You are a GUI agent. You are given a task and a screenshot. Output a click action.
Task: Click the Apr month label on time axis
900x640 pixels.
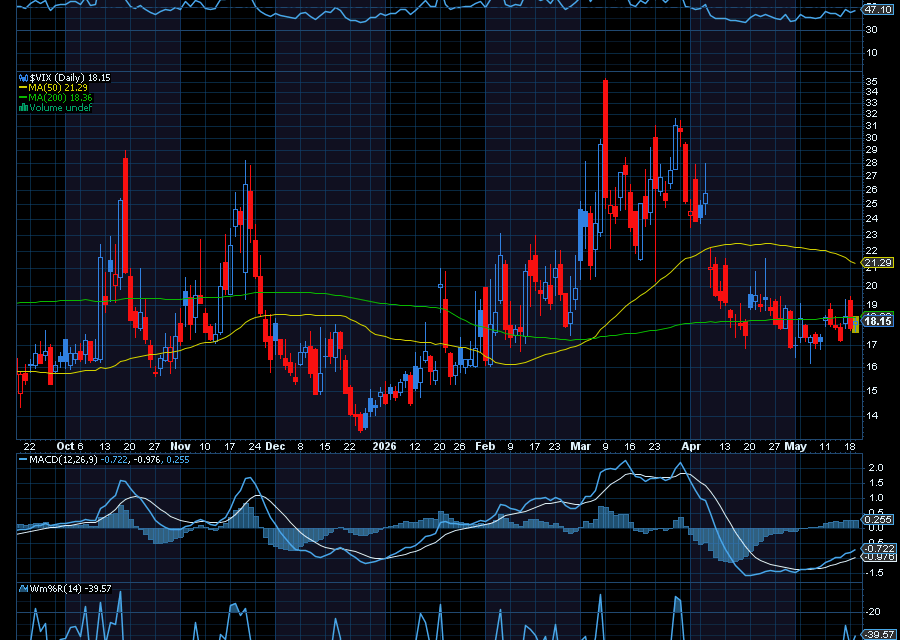[x=691, y=447]
